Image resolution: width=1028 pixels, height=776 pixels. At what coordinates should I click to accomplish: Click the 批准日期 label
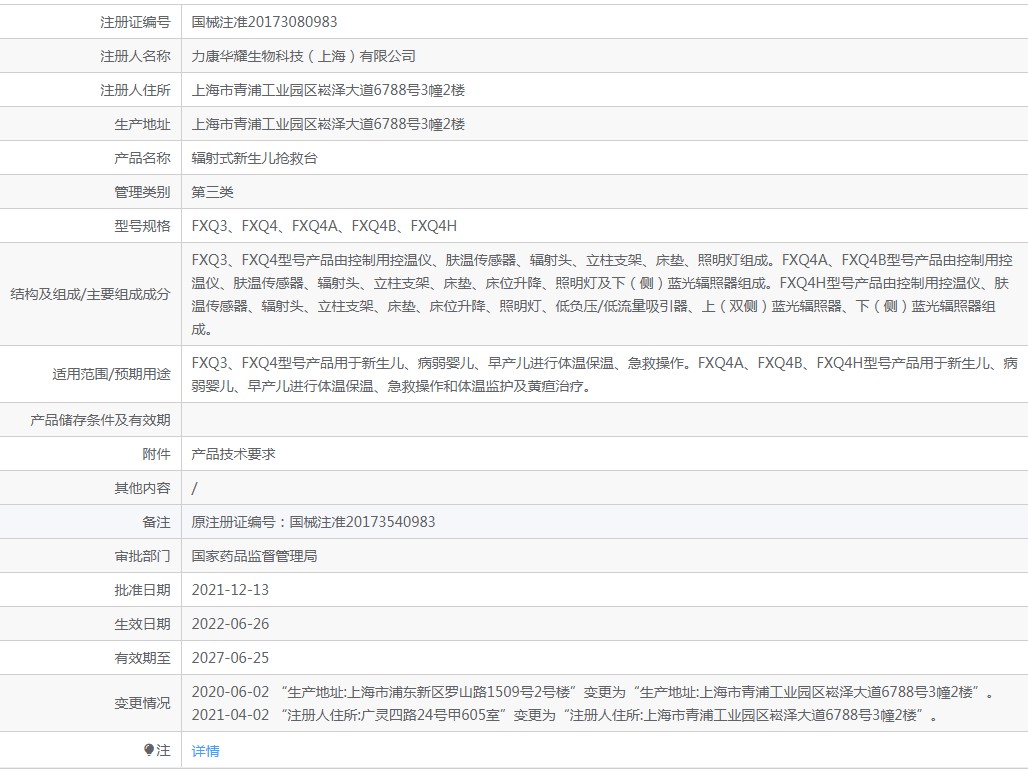[142, 591]
